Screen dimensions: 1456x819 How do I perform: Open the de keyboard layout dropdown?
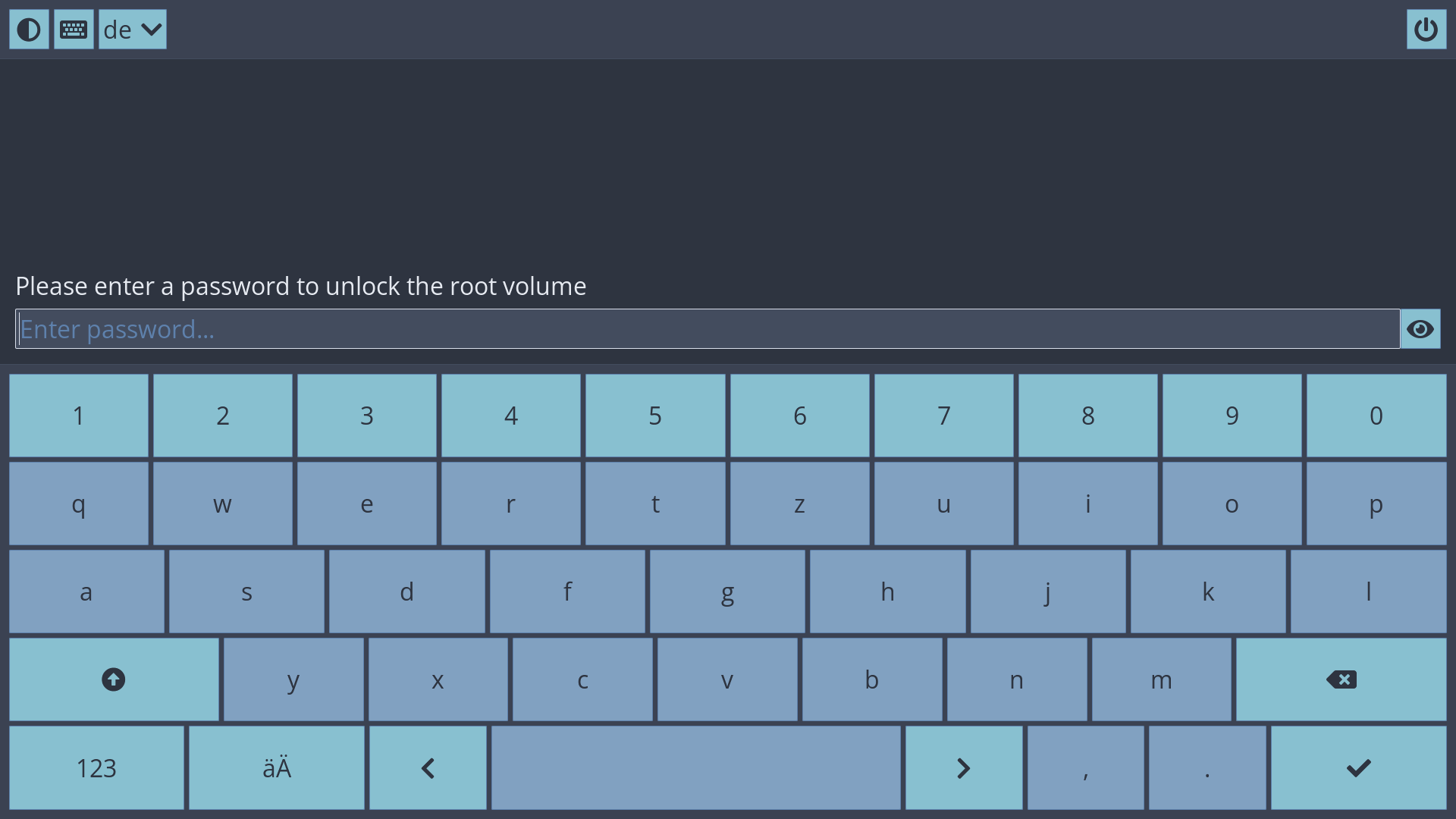point(133,30)
